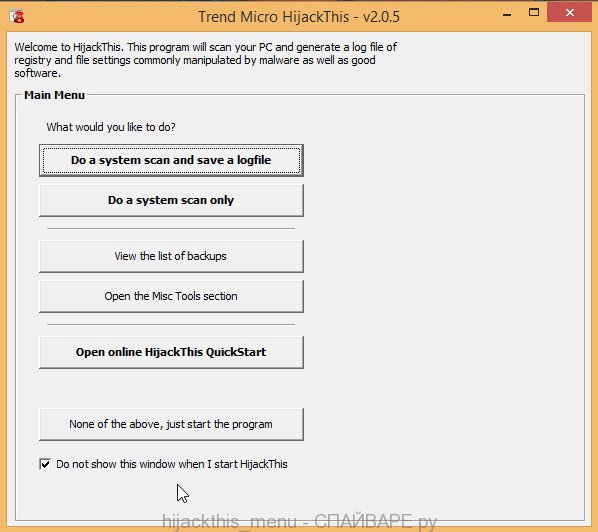This screenshot has width=598, height=532.
Task: Open the Misc Tools section
Action: tap(171, 296)
